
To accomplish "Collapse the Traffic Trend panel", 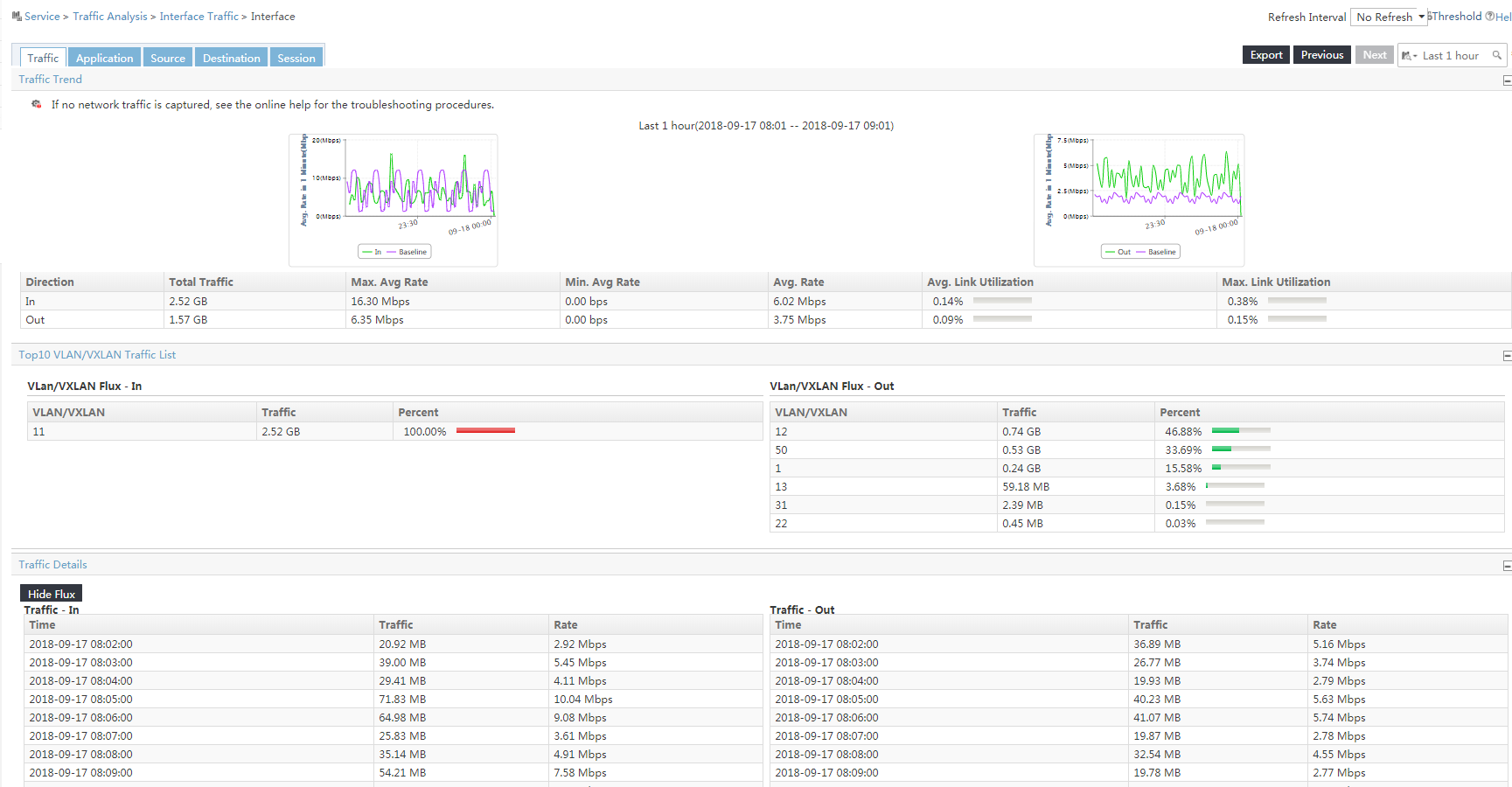I will [1507, 80].
